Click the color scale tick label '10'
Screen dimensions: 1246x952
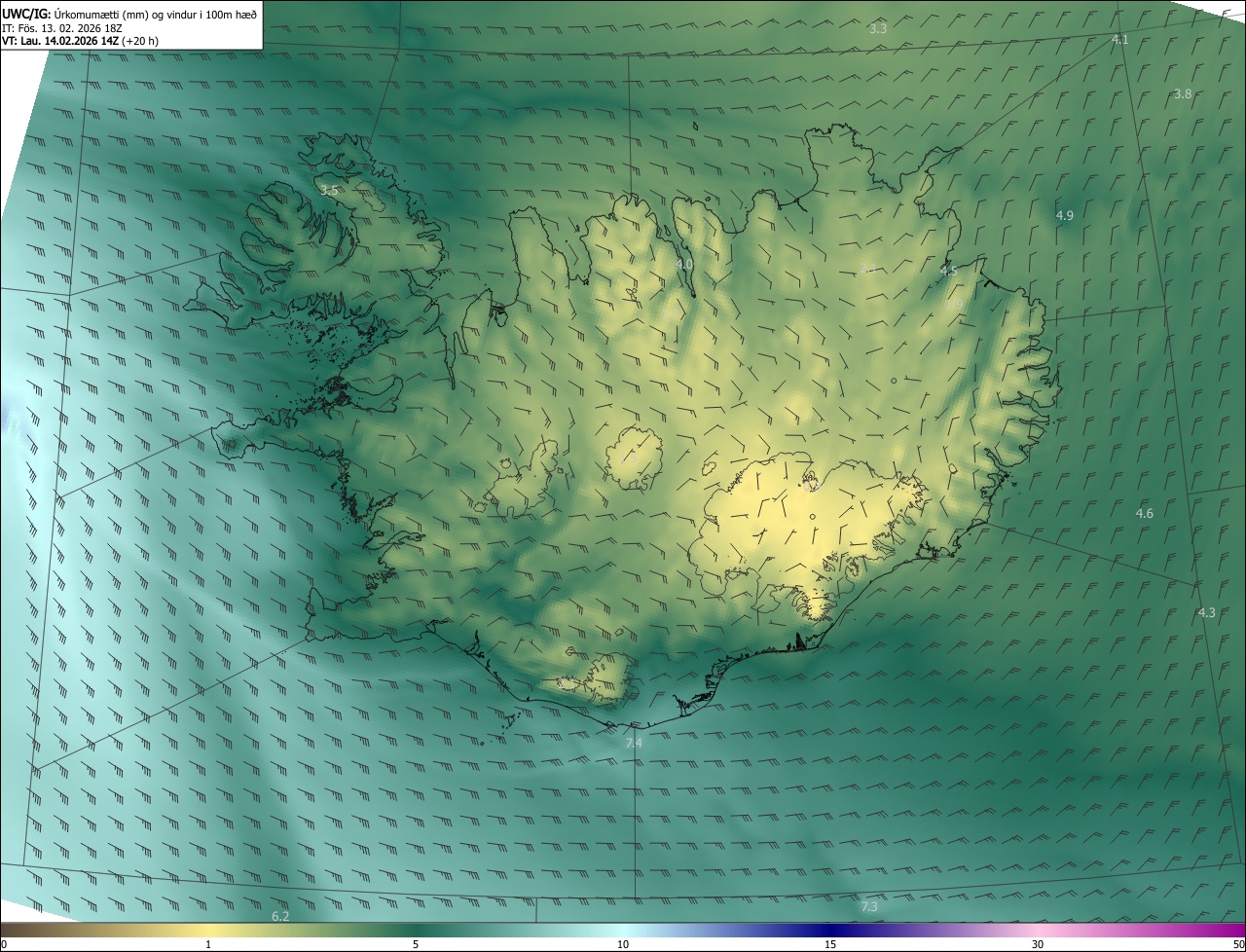623,944
